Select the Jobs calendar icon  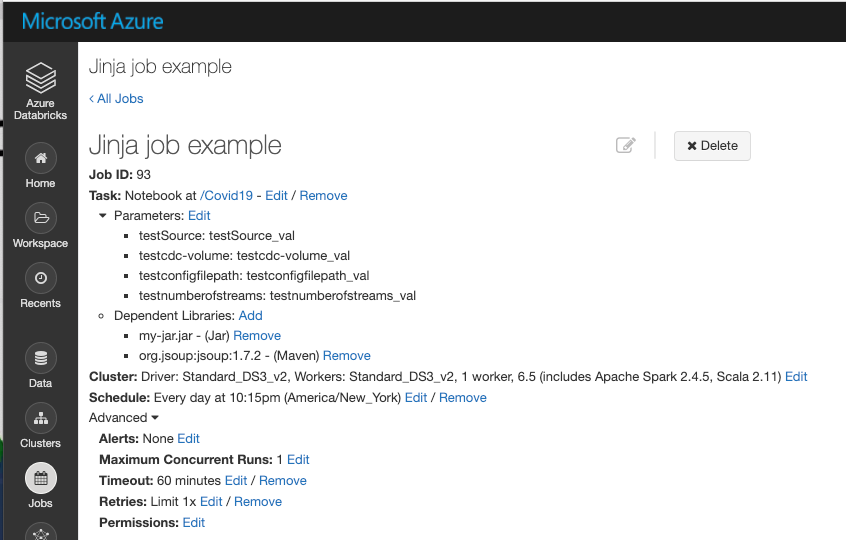(x=40, y=479)
